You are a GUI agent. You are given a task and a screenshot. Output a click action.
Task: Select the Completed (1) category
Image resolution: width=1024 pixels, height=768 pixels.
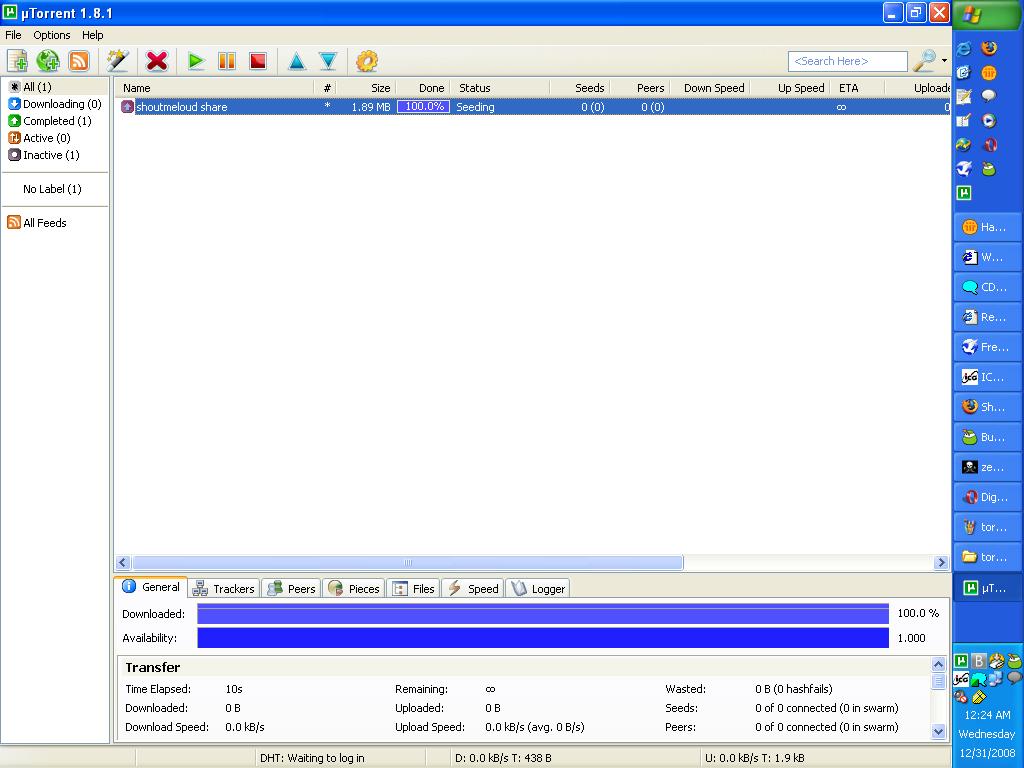tap(50, 121)
